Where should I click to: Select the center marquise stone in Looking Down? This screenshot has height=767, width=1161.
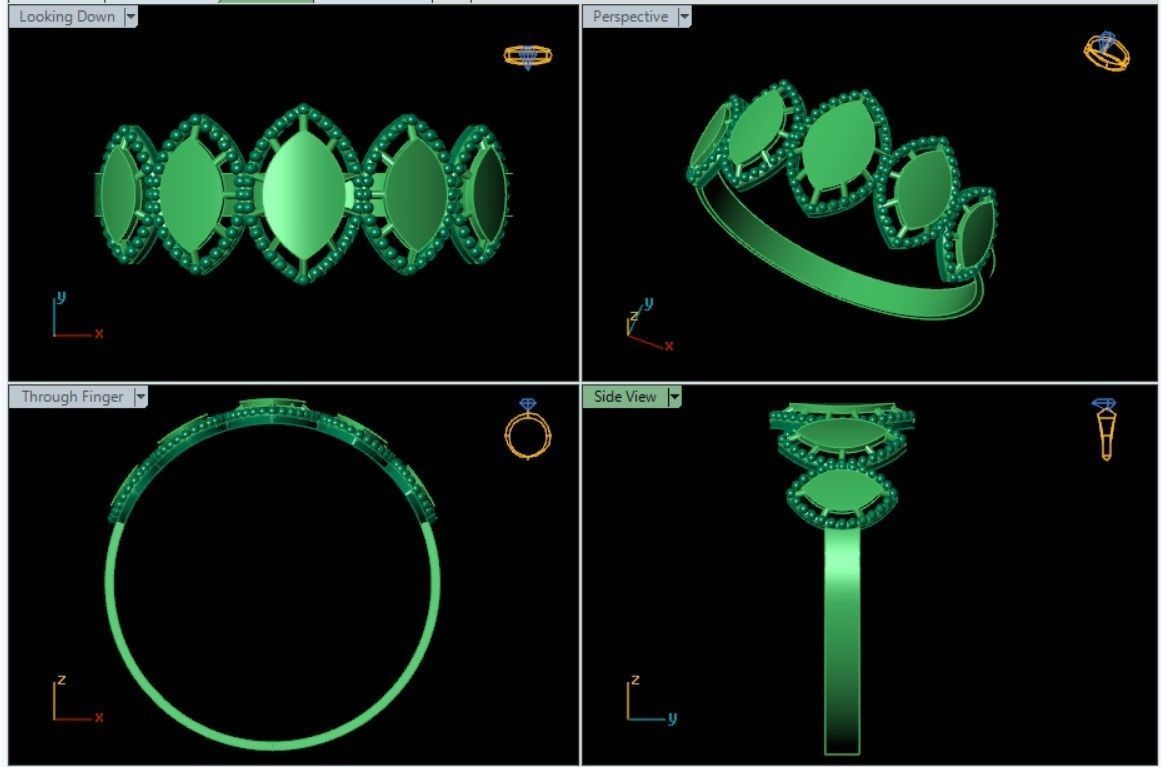pos(304,195)
